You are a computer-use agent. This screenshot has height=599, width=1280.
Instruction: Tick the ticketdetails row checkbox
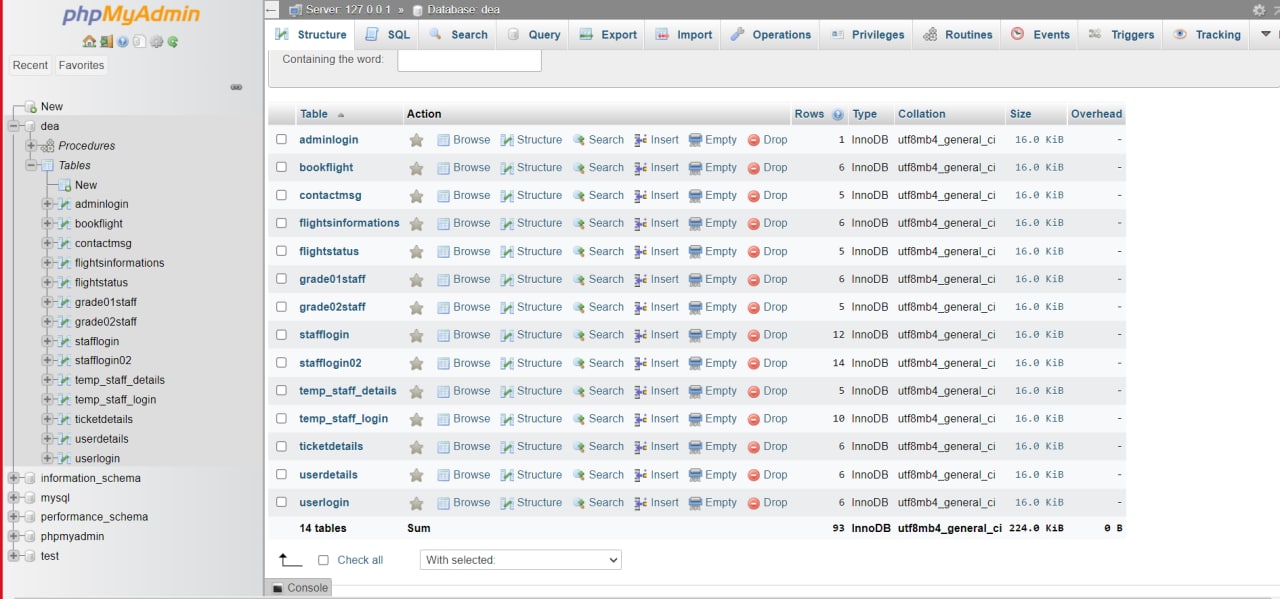coord(282,447)
